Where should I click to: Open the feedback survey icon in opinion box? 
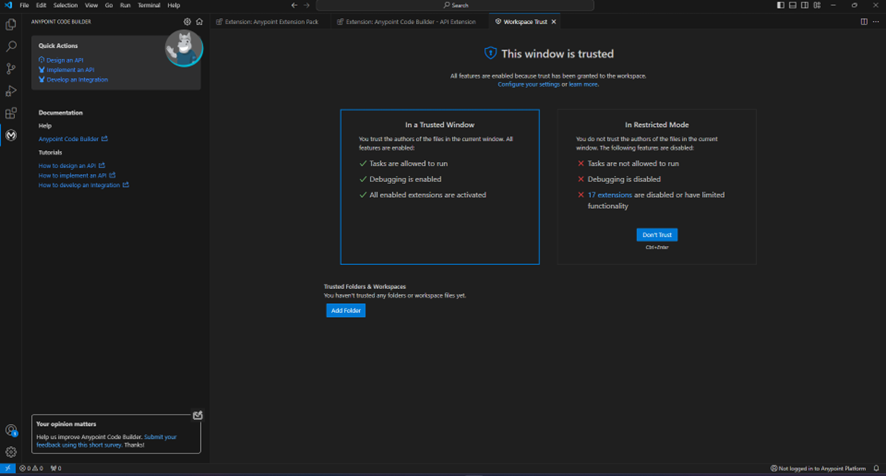(x=198, y=416)
